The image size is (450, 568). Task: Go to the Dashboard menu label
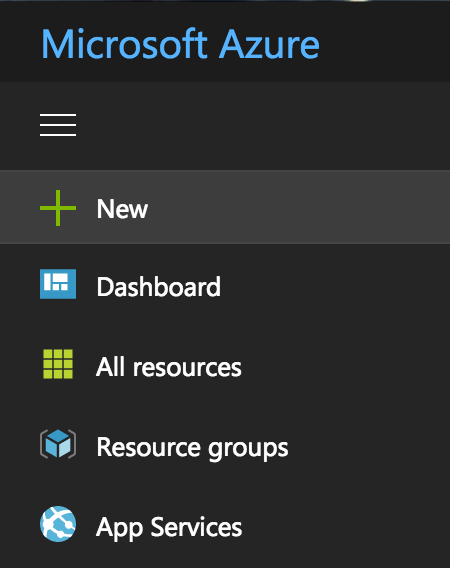pyautogui.click(x=158, y=287)
